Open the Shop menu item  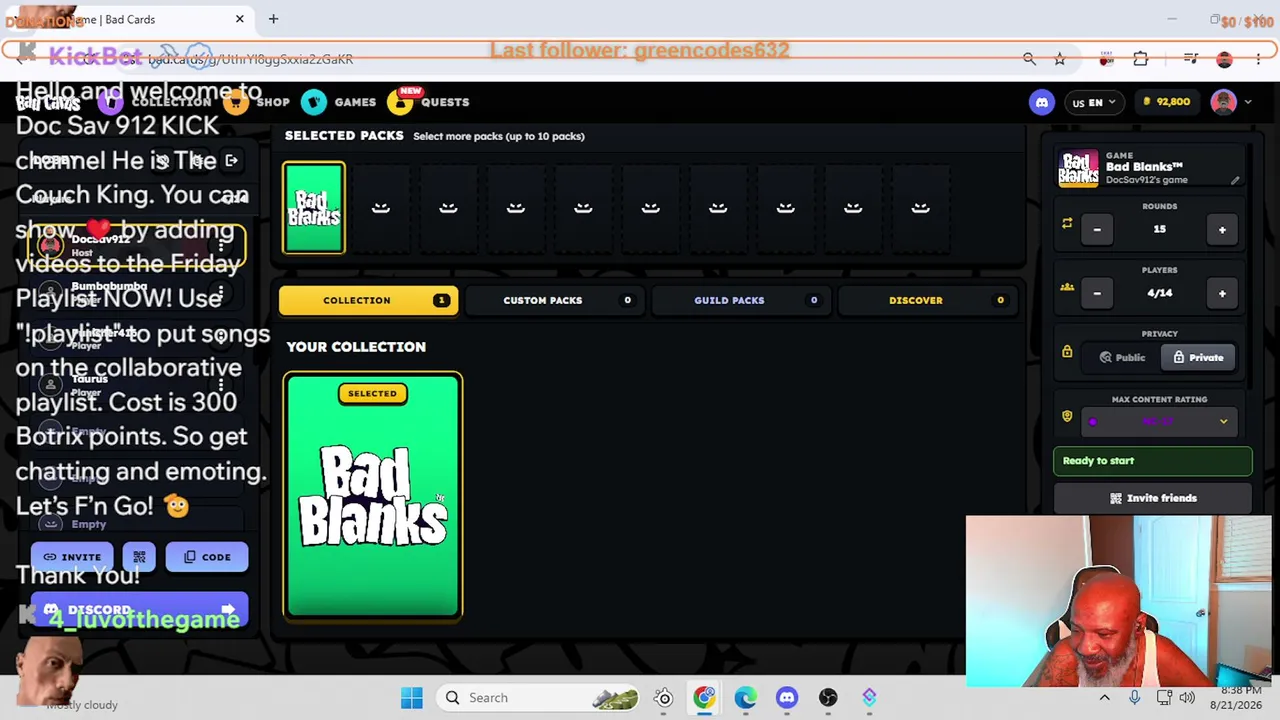click(272, 102)
